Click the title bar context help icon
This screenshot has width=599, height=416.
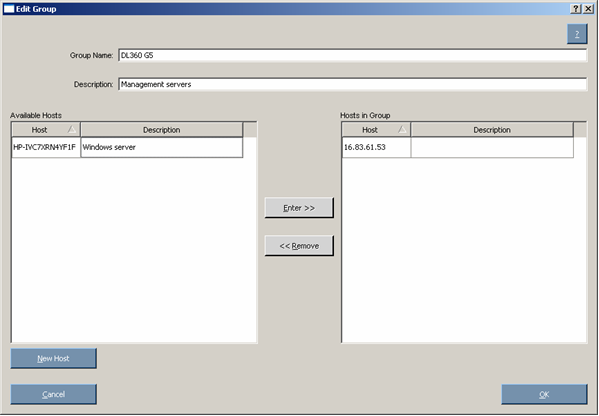click(576, 9)
